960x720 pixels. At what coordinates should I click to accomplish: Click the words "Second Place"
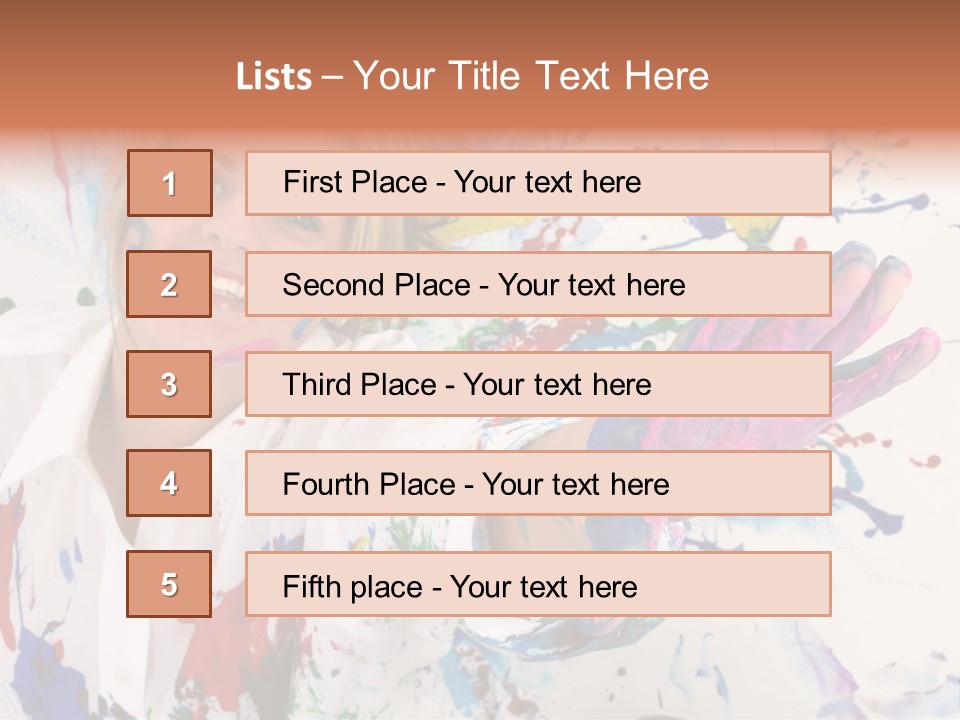[x=377, y=285]
